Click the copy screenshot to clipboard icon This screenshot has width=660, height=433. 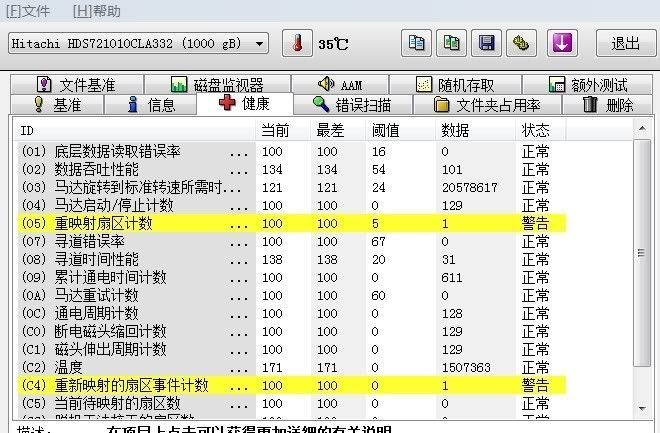click(452, 43)
